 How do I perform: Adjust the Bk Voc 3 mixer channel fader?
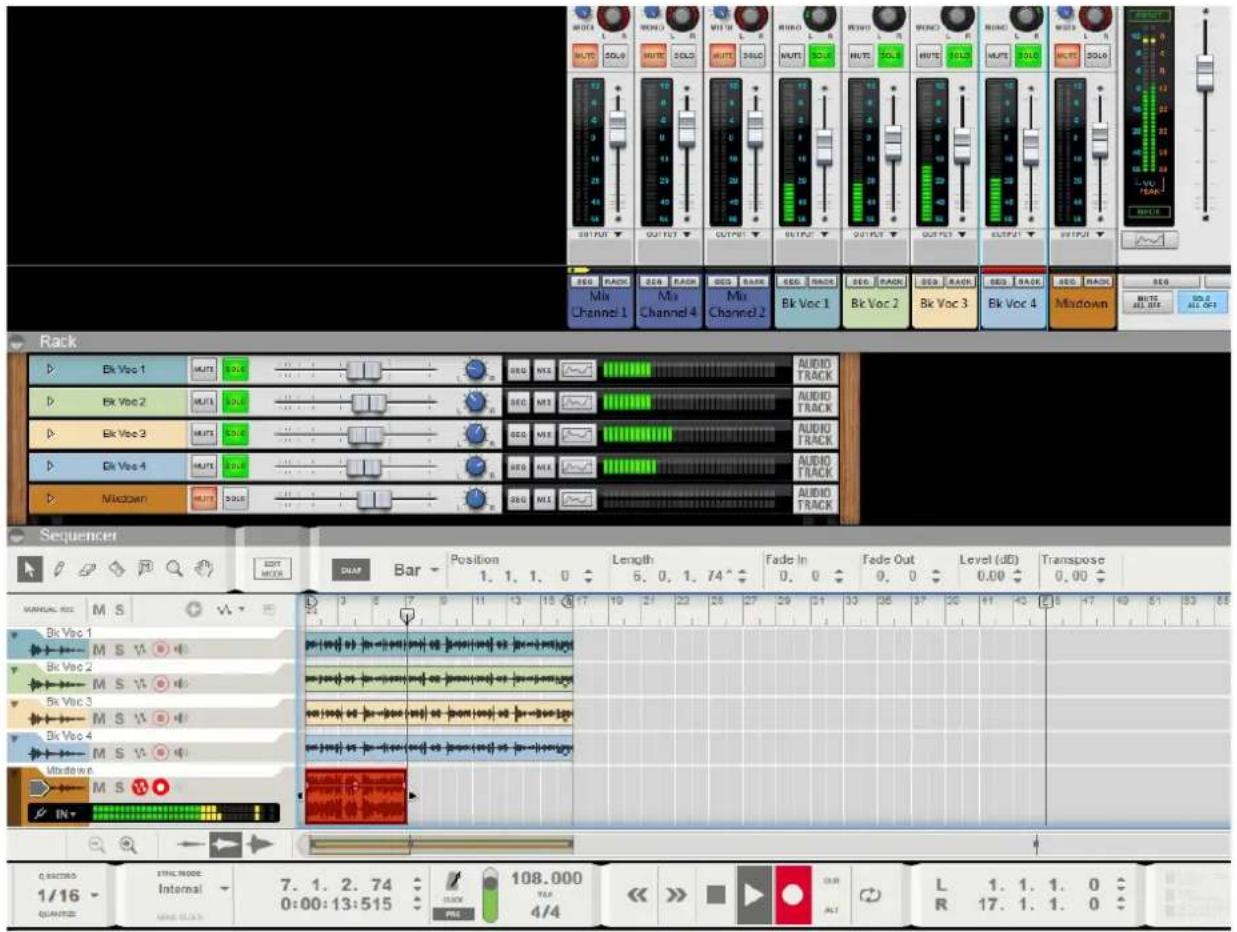(962, 144)
